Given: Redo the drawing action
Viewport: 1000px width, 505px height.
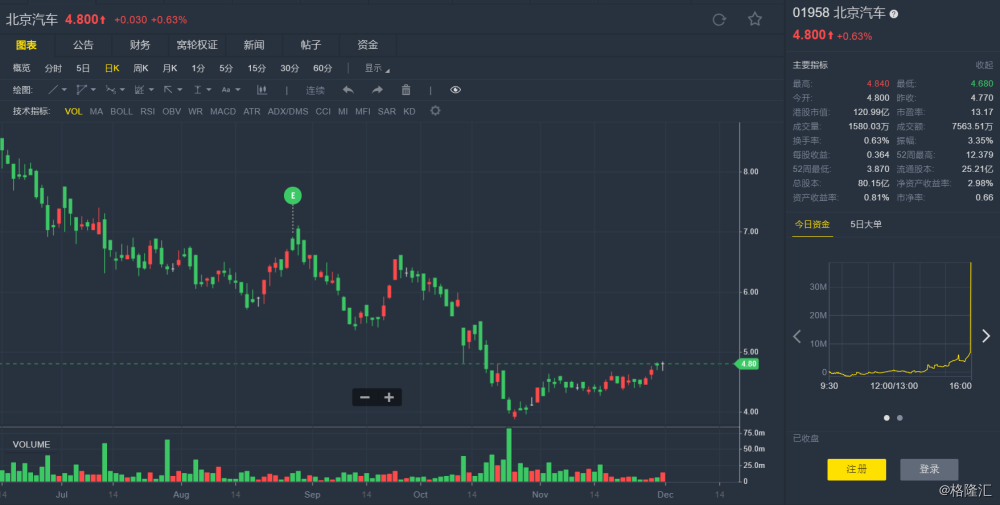Looking at the screenshot, I should pos(378,90).
